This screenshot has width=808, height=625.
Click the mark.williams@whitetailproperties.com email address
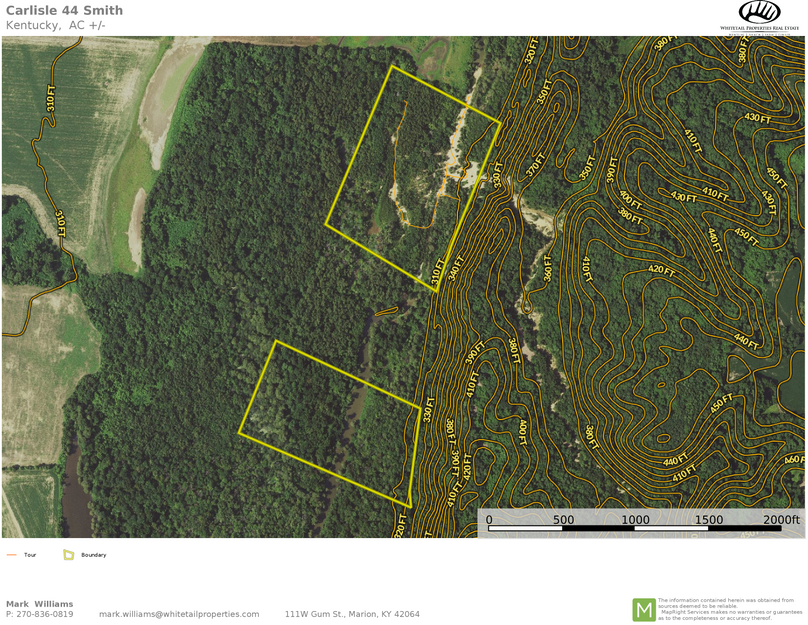tap(179, 614)
